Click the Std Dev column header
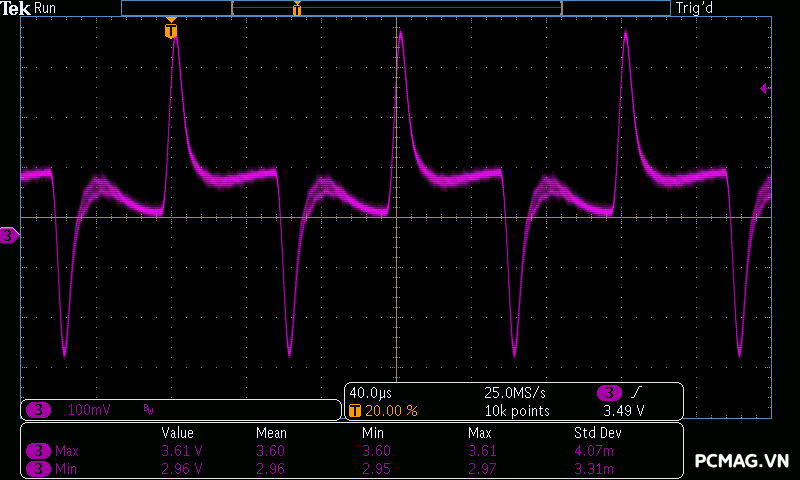The image size is (800, 480). [x=596, y=433]
